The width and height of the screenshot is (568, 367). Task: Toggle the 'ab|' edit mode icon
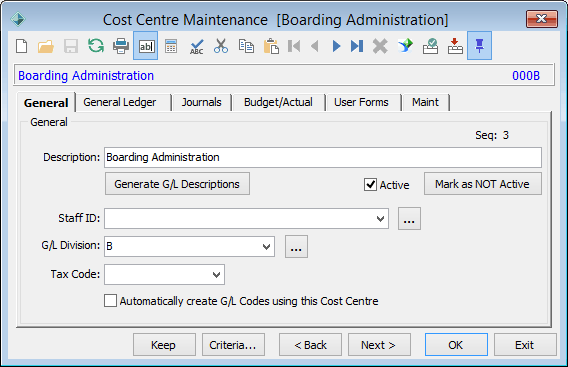[146, 46]
